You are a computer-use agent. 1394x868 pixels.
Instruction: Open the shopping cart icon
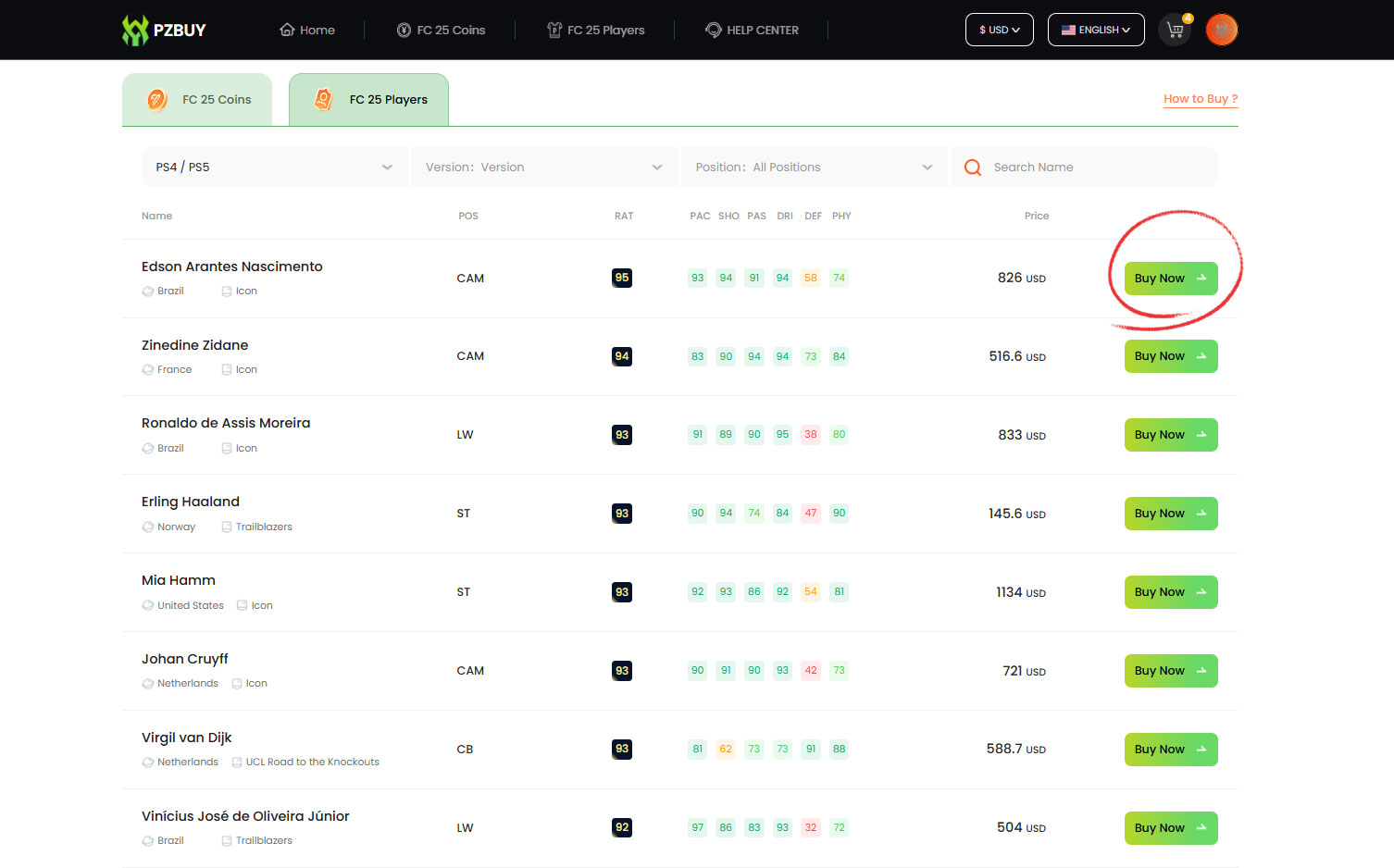point(1176,30)
